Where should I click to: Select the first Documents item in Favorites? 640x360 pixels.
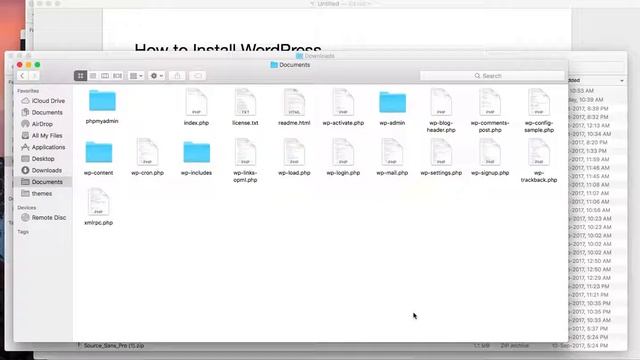[x=43, y=112]
